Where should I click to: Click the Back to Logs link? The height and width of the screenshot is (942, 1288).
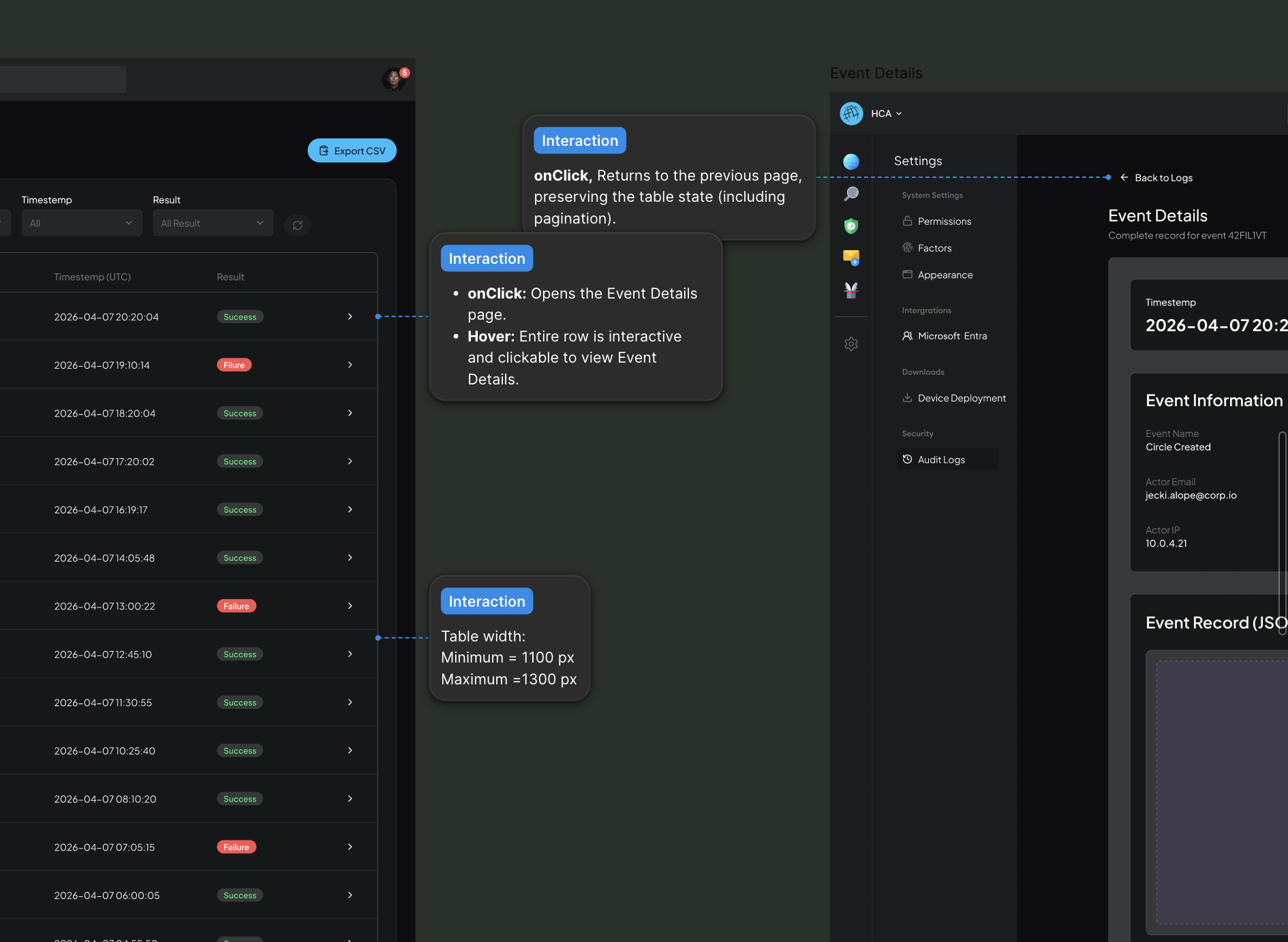[1156, 178]
